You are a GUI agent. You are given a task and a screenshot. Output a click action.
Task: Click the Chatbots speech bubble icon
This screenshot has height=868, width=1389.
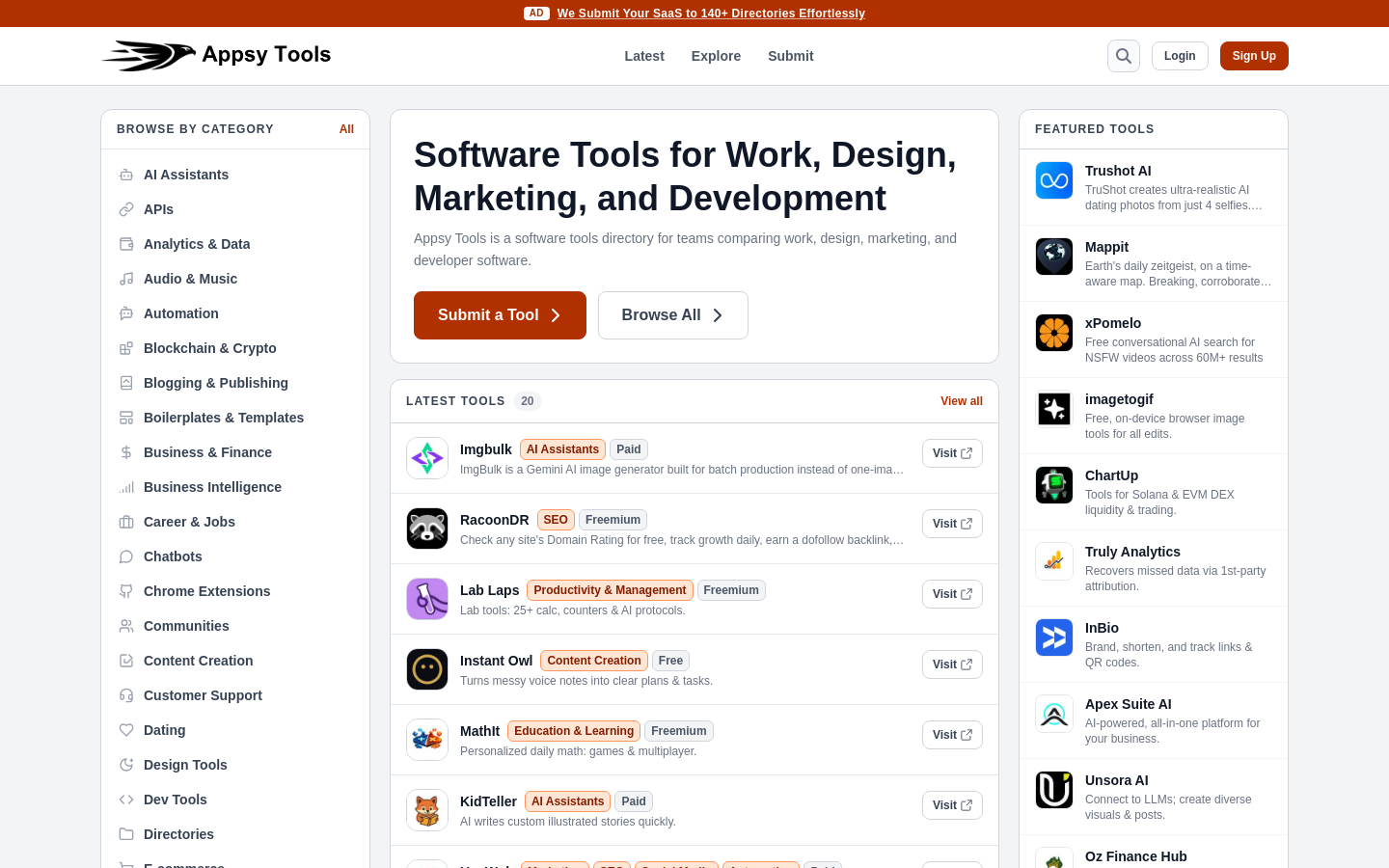pos(126,556)
